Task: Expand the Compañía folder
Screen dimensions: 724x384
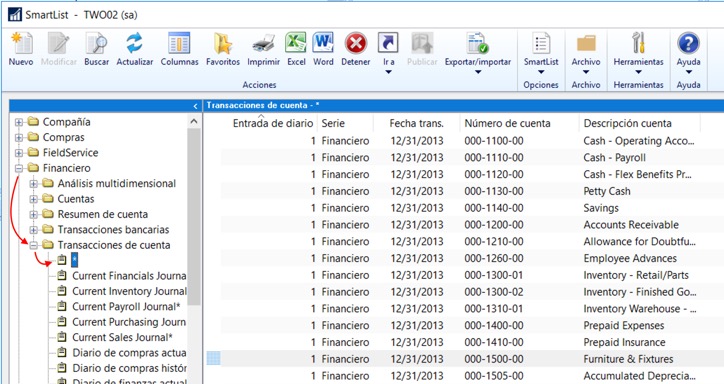Action: pos(19,122)
